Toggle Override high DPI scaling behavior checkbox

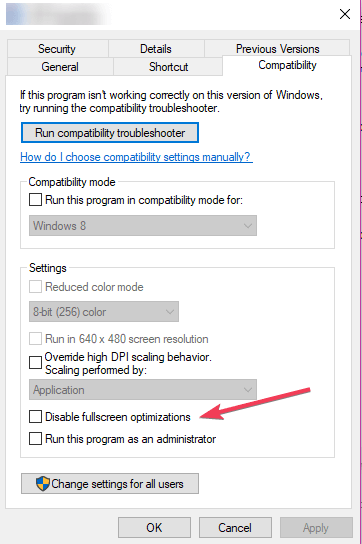(x=35, y=363)
